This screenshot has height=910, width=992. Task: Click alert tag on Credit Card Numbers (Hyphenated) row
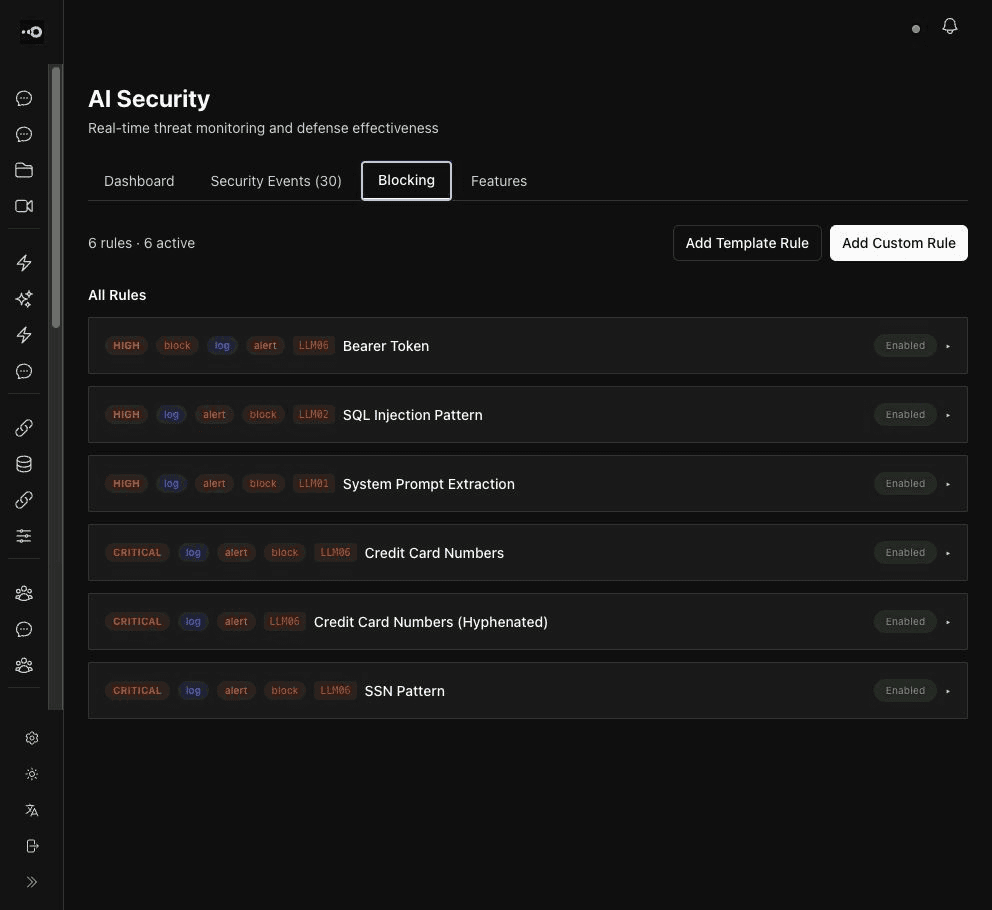[236, 621]
